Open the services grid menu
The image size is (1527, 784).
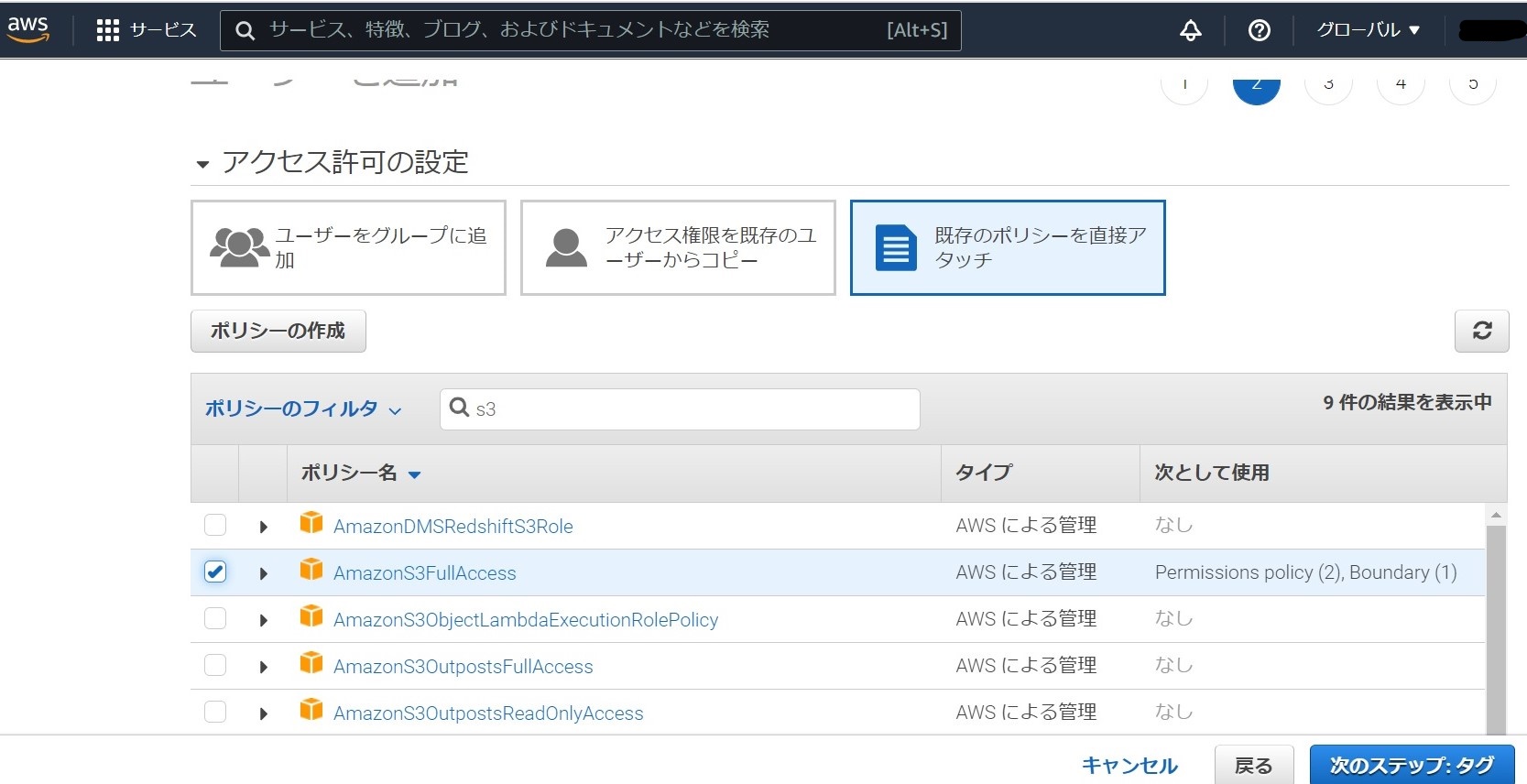pyautogui.click(x=108, y=30)
